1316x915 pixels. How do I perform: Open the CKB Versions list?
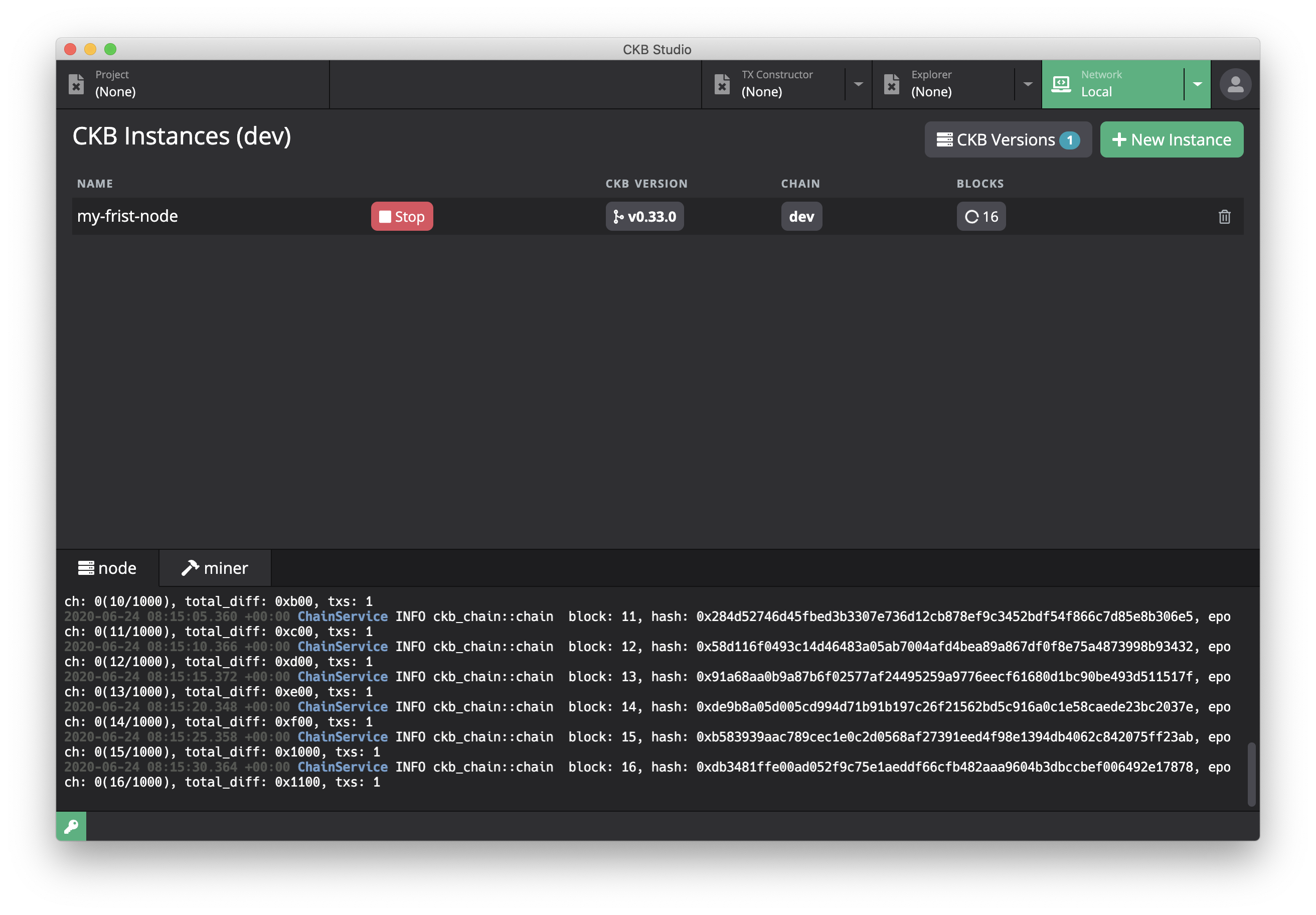[1008, 140]
